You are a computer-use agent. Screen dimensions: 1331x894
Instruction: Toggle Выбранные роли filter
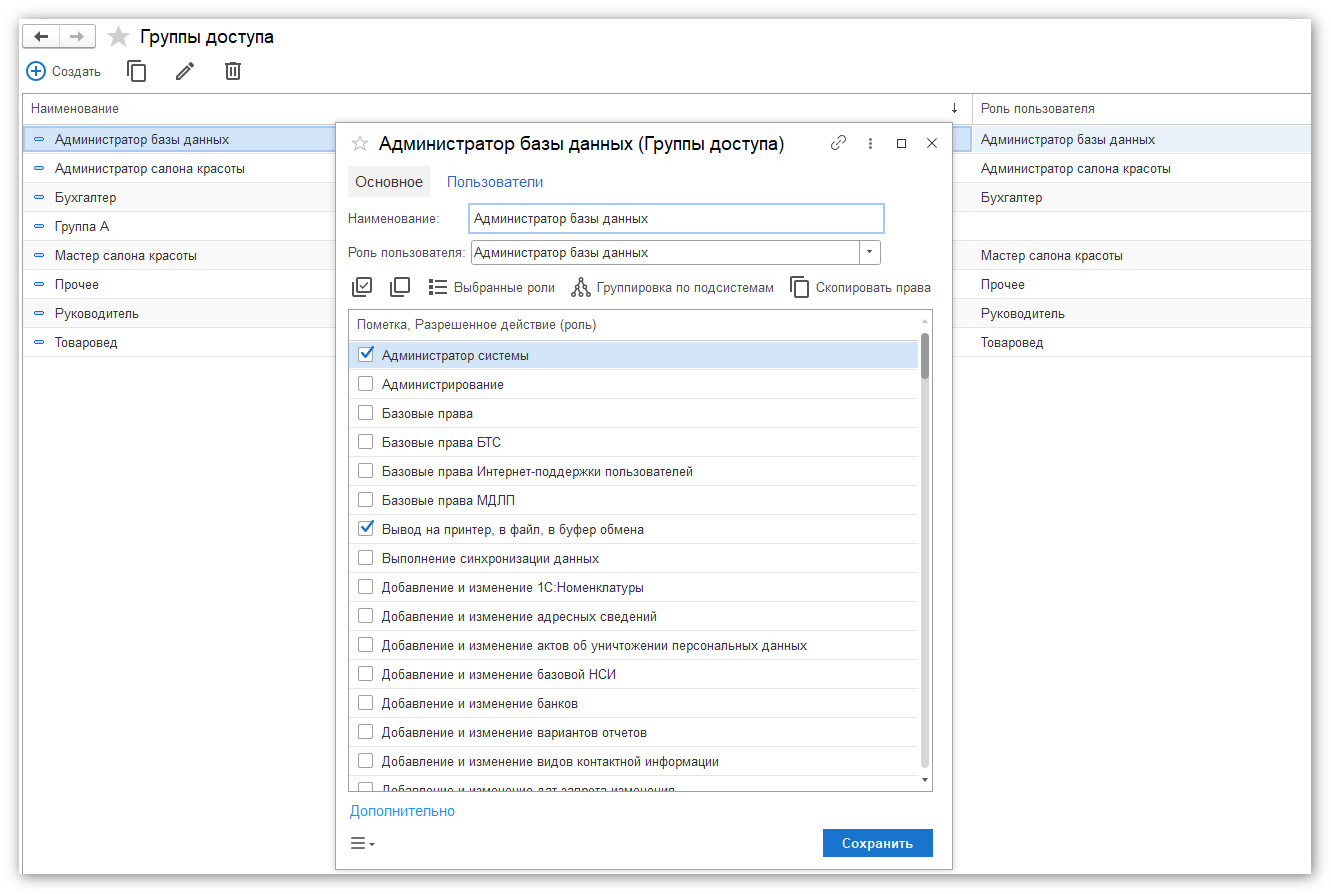[x=491, y=287]
